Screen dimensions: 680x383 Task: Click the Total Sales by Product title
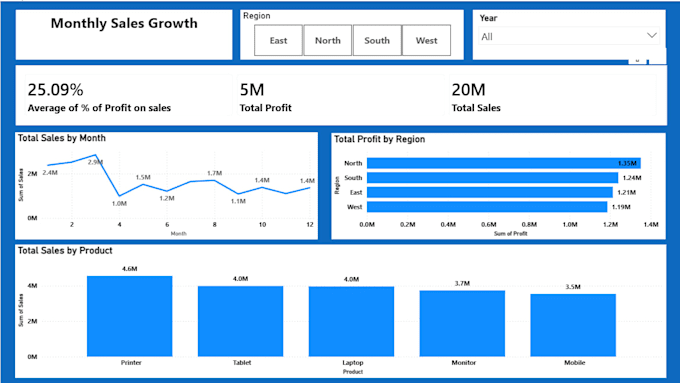tap(65, 251)
